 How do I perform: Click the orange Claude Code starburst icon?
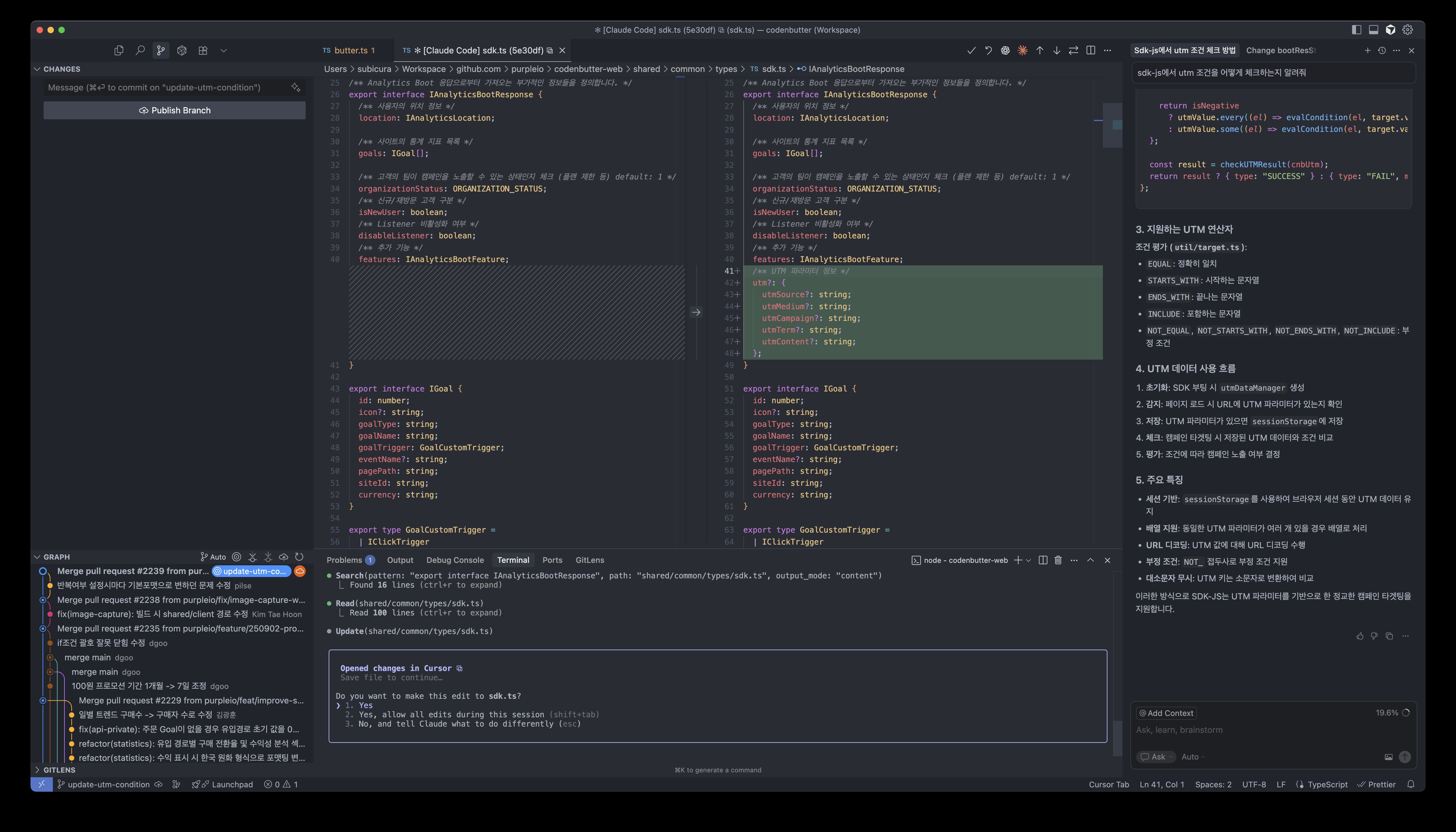[x=1022, y=50]
